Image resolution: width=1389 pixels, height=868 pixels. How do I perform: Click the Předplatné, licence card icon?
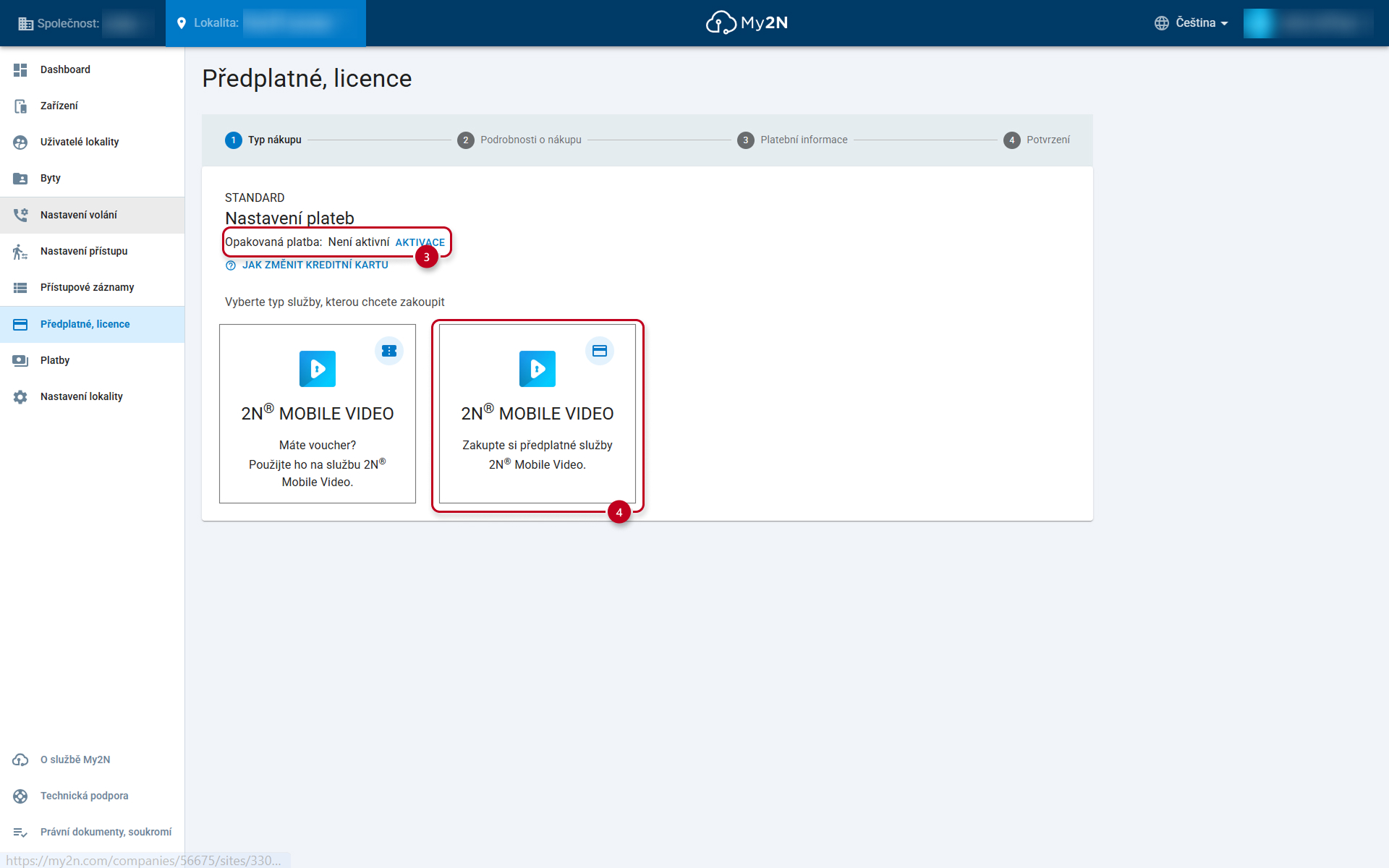pos(20,324)
